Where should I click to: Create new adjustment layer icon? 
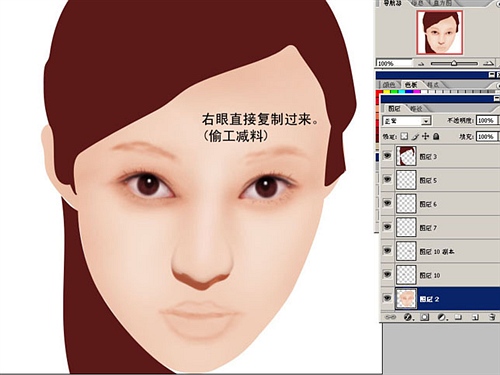442,317
